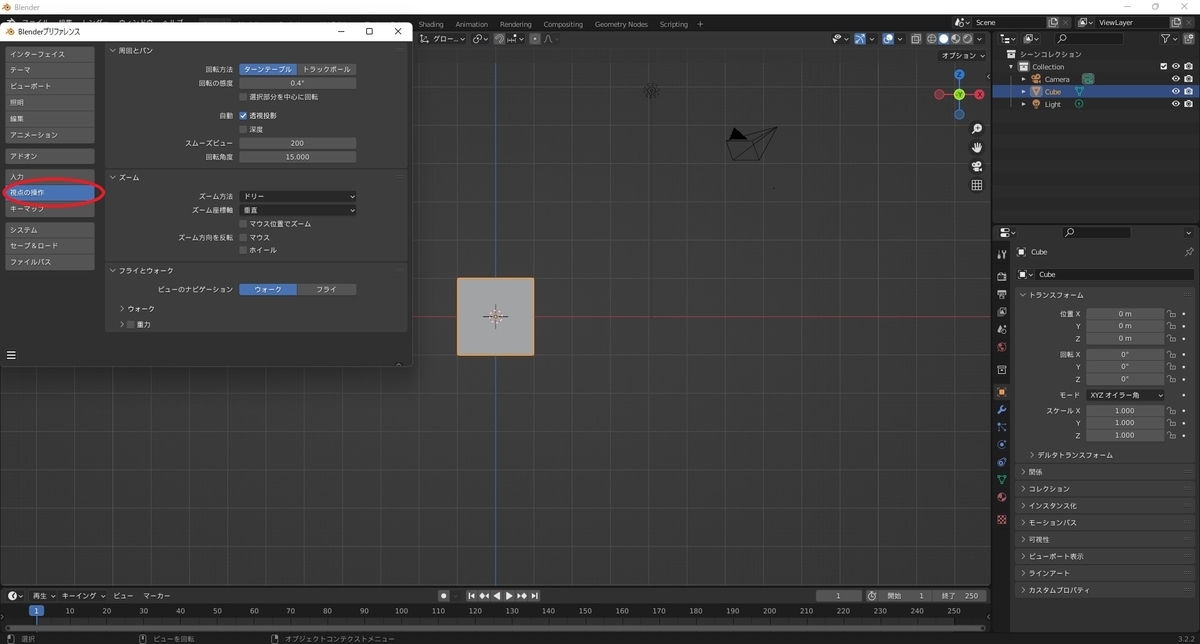Toggle X-ray mode in viewport header
Viewport: 1200px width, 644px height.
[x=916, y=39]
